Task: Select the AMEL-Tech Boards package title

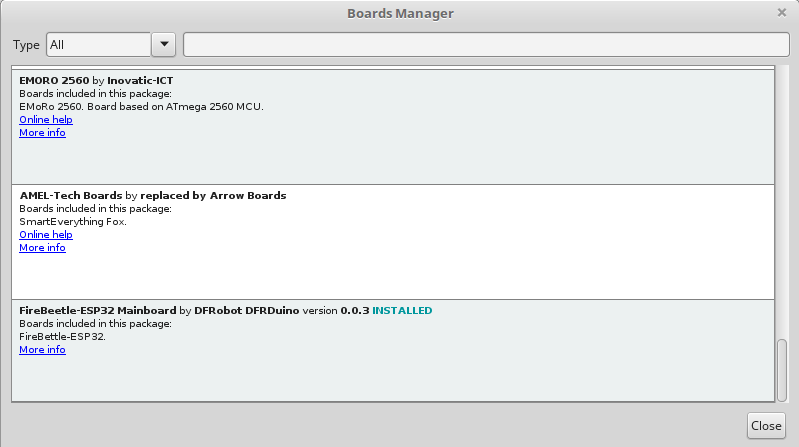Action: point(71,196)
